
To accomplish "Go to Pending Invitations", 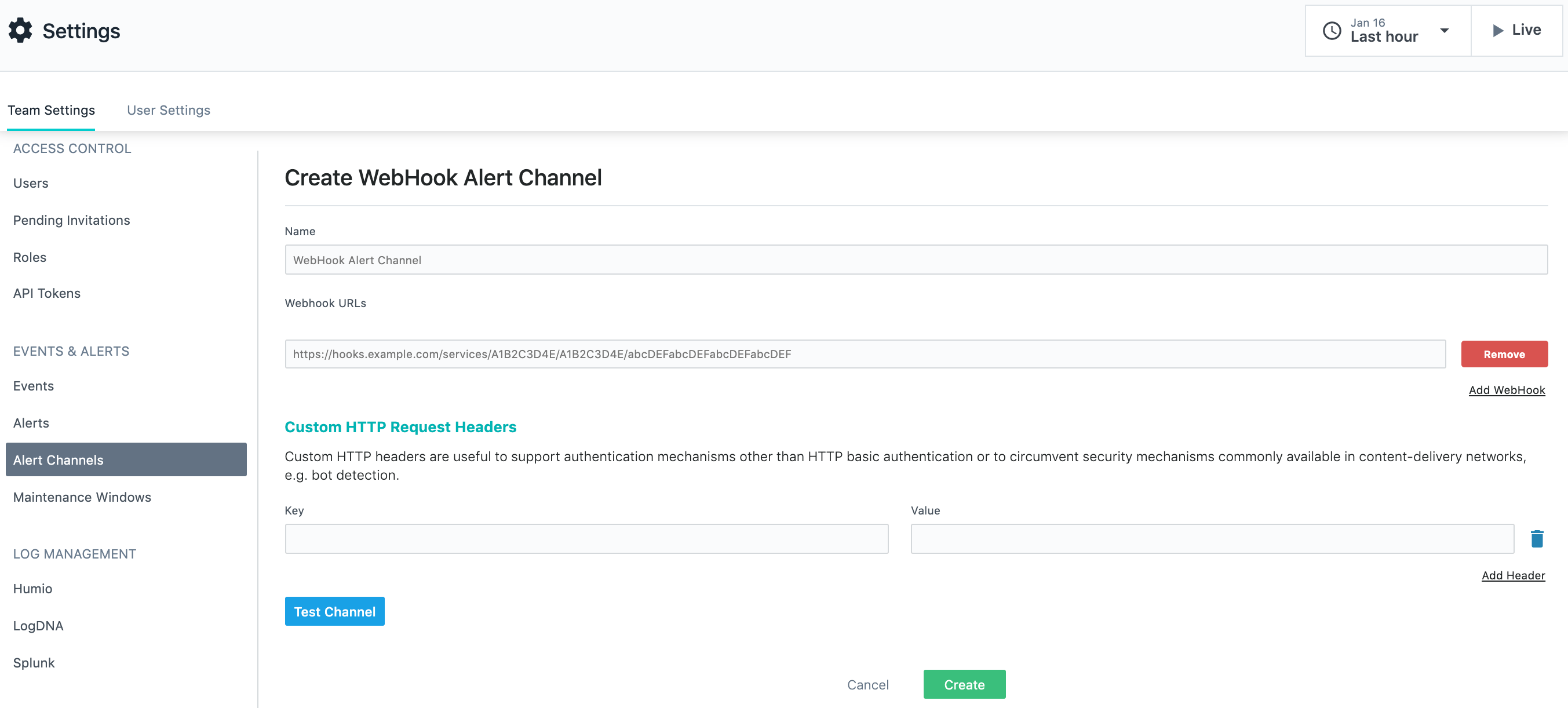I will pyautogui.click(x=71, y=220).
